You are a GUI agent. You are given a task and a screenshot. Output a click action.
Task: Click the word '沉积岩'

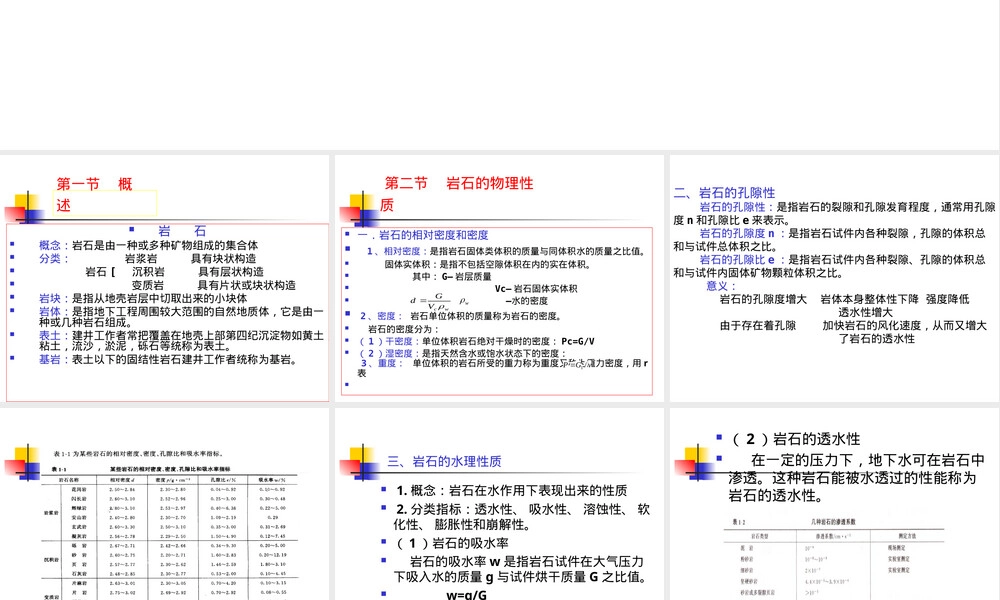[148, 272]
